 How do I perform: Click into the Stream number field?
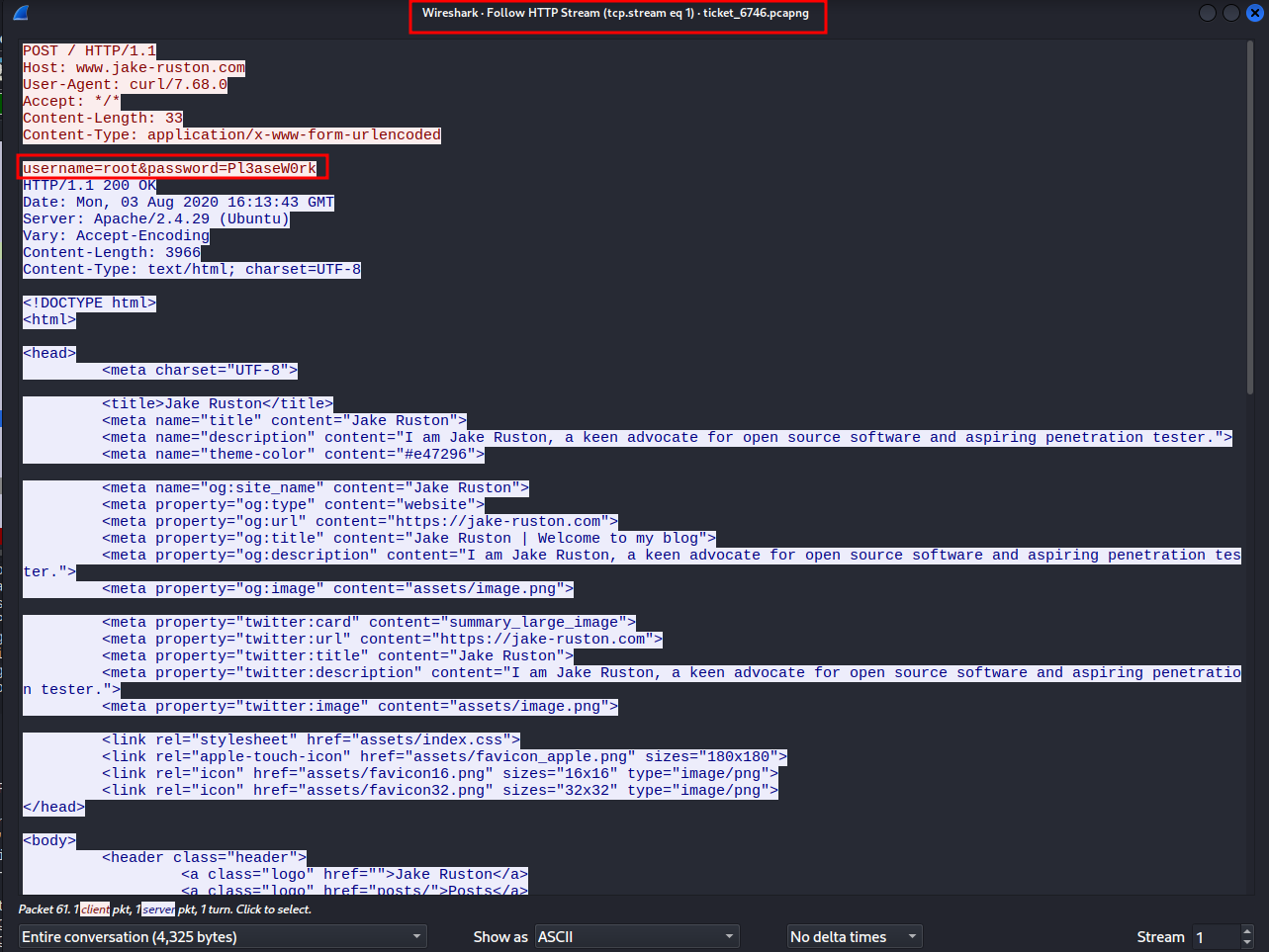pyautogui.click(x=1215, y=936)
